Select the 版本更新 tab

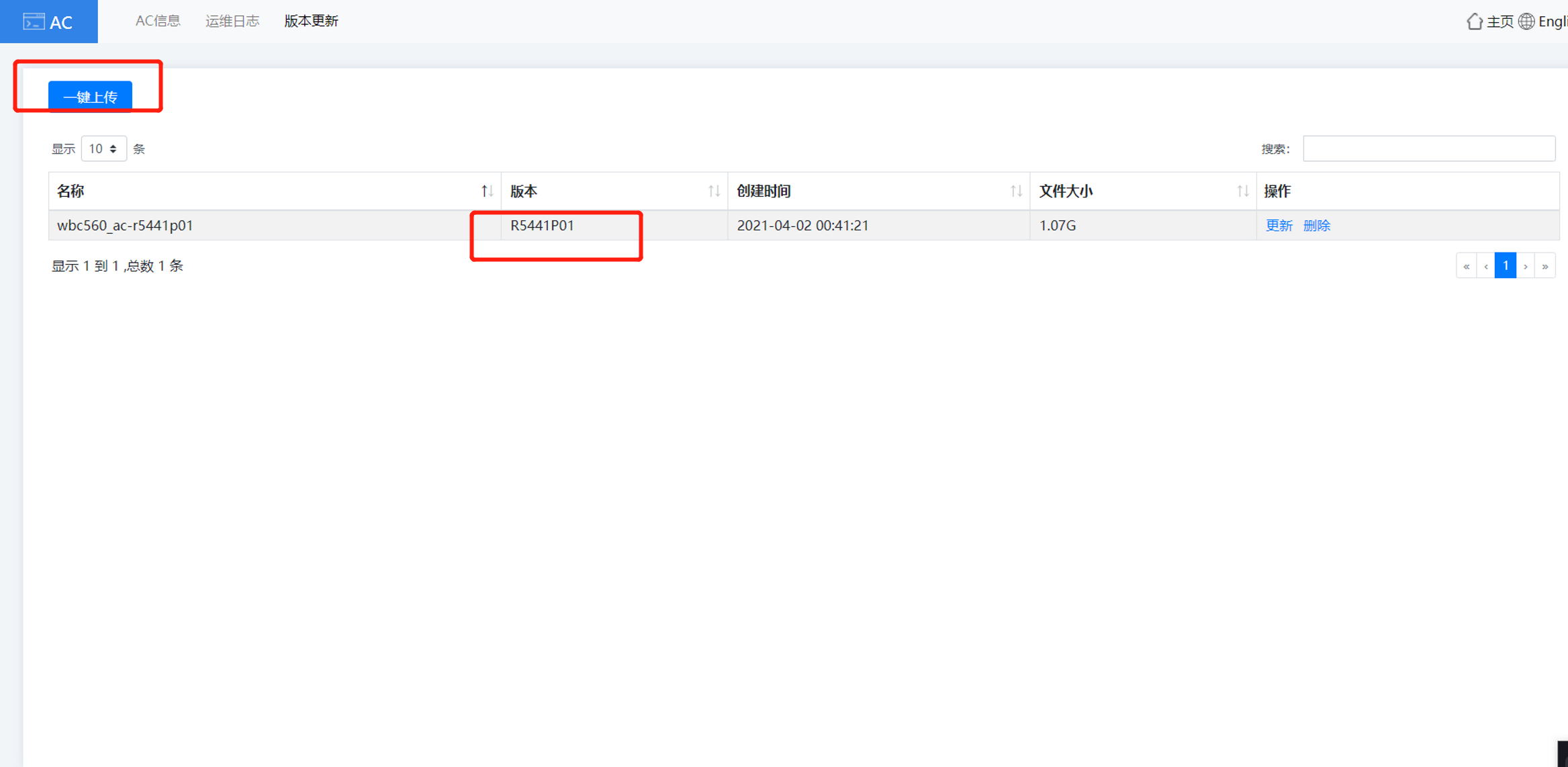[x=311, y=21]
